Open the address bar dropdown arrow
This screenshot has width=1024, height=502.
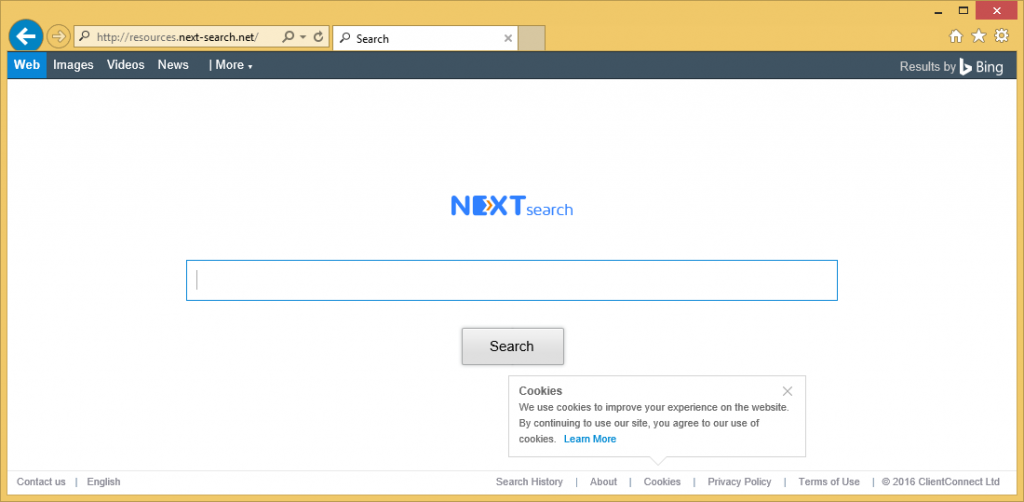[x=303, y=37]
